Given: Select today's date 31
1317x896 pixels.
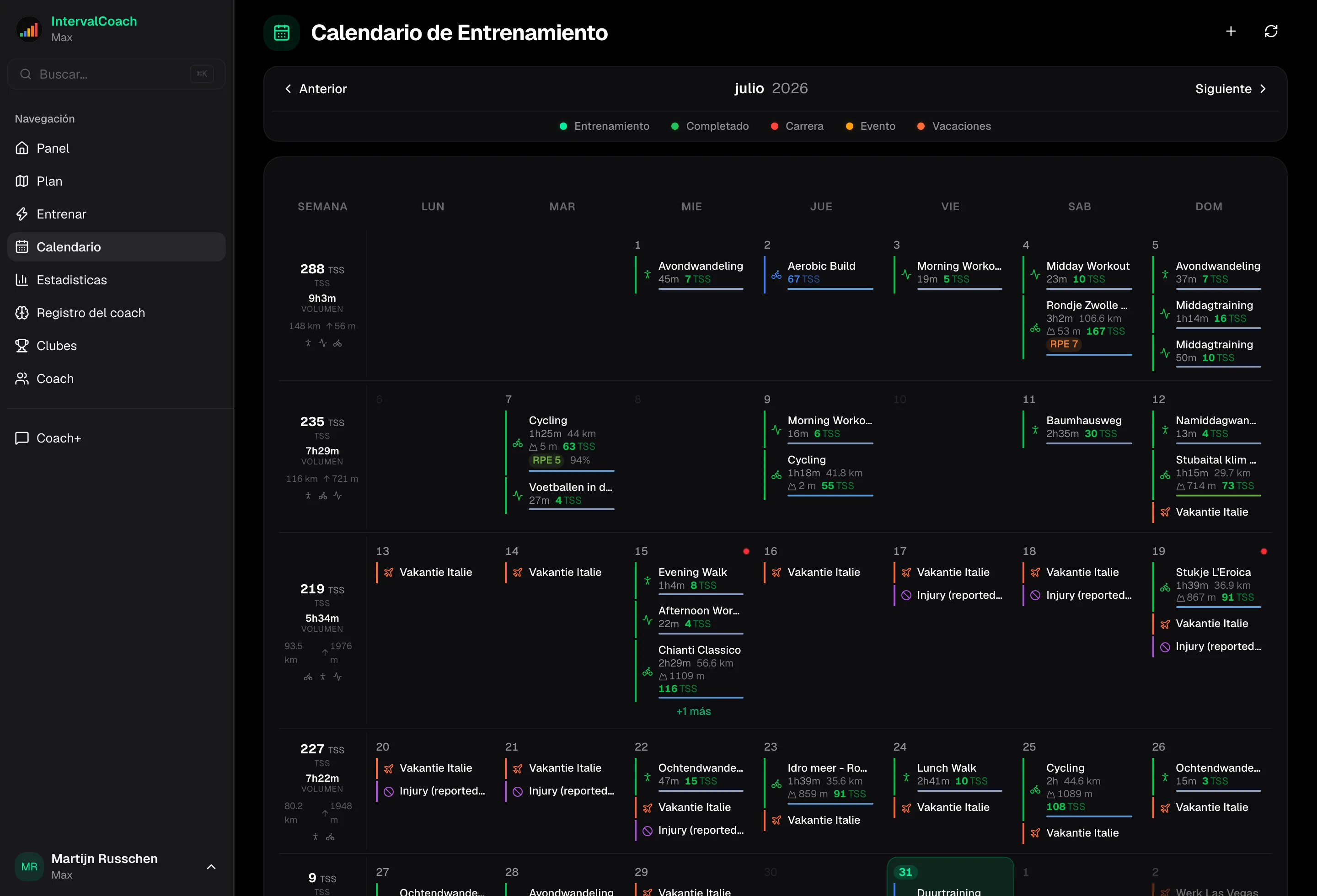Looking at the screenshot, I should (905, 872).
